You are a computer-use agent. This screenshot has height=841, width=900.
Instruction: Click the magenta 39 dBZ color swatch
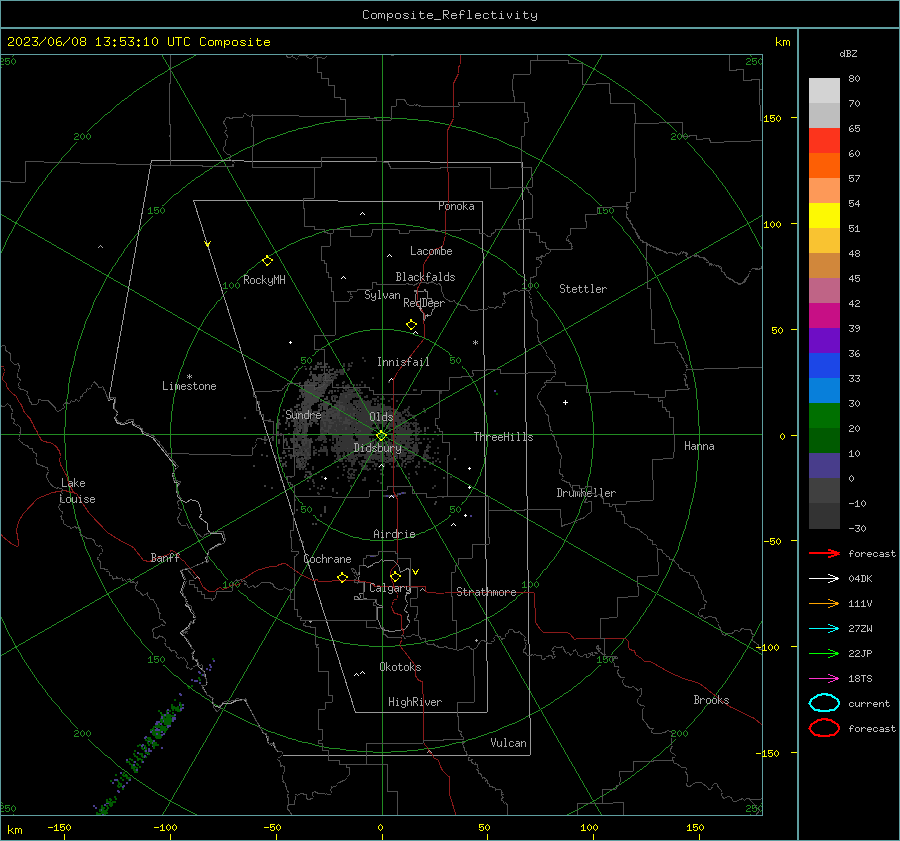coord(824,315)
